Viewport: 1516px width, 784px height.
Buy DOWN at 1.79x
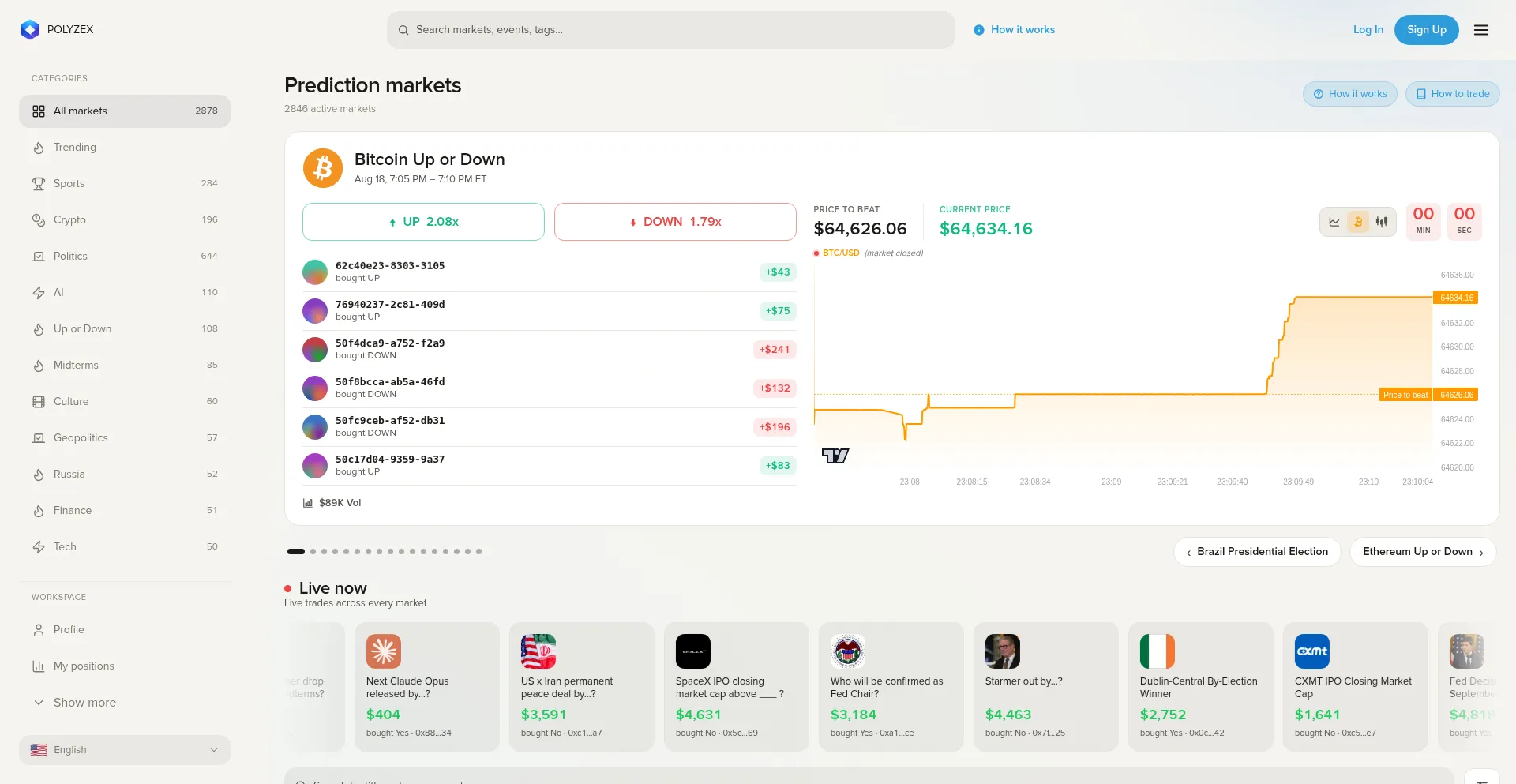[x=675, y=222]
